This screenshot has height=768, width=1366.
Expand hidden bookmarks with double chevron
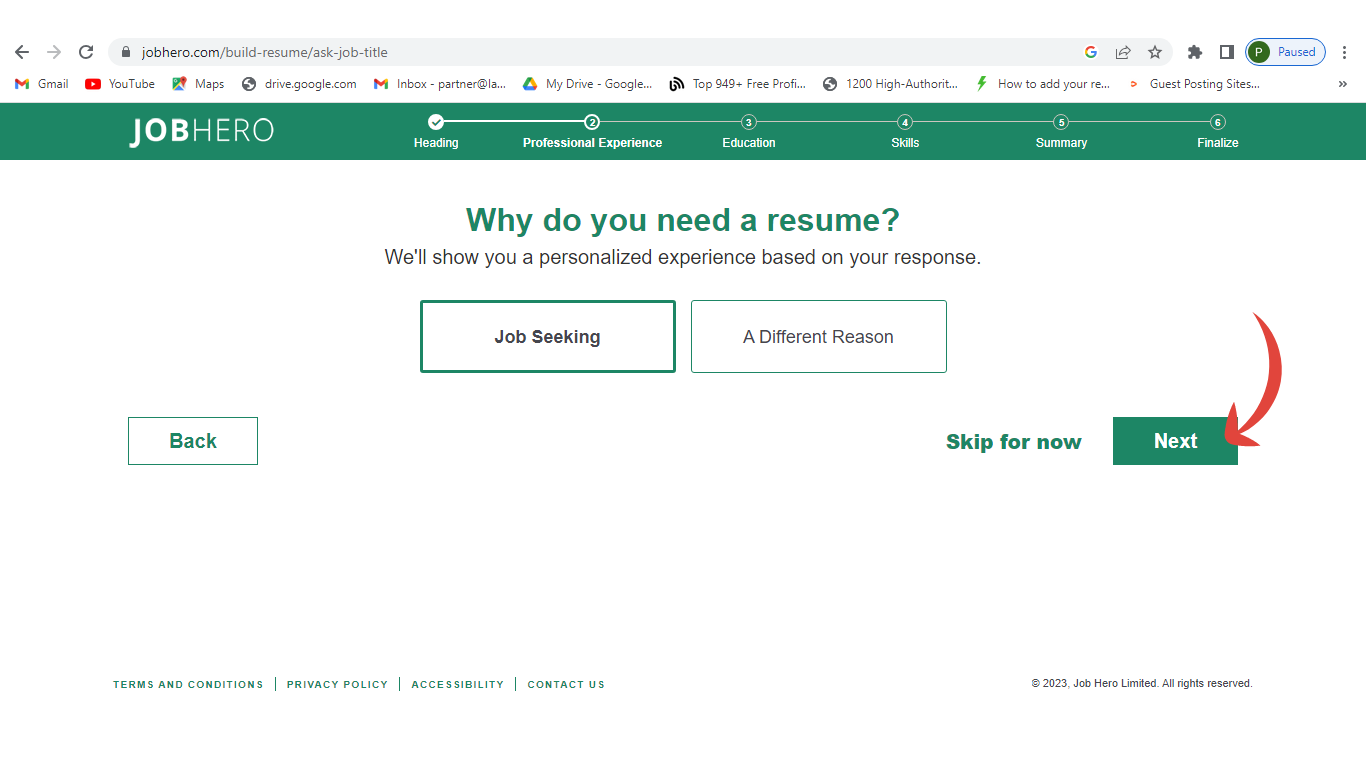[1342, 84]
